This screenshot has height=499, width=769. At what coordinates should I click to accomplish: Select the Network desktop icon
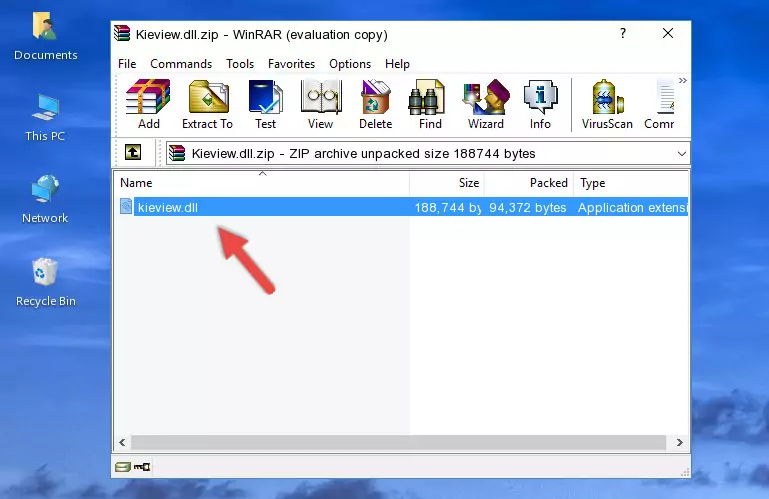[45, 199]
